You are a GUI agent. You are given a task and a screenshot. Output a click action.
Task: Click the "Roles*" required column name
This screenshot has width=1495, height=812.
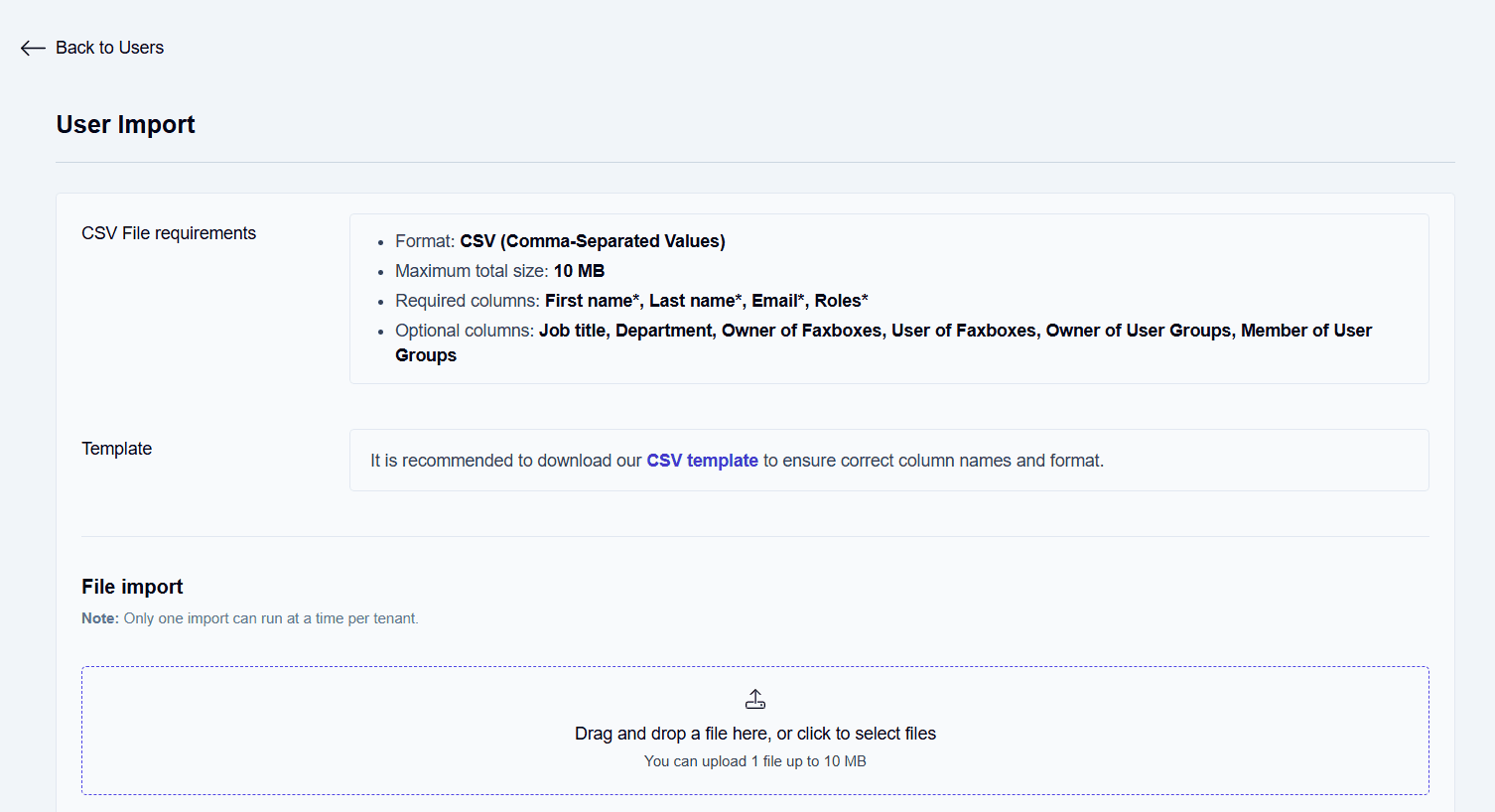(842, 301)
